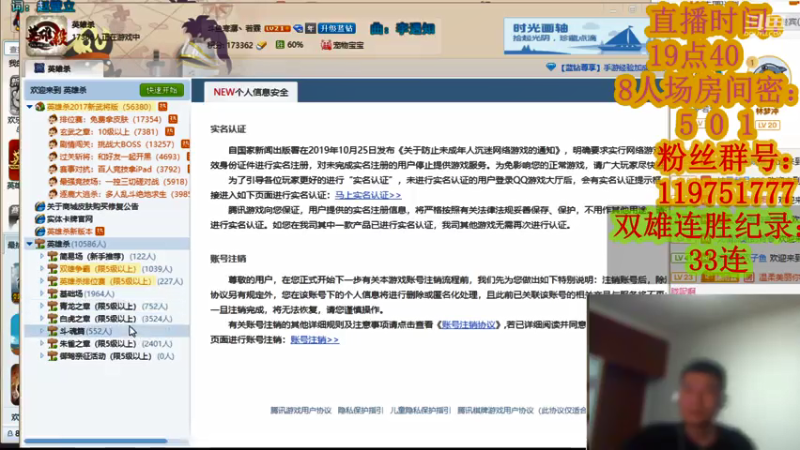Collapse the 英雄杀2017新武将版 node
Image resolution: width=800 pixels, height=450 pixels.
[30, 107]
